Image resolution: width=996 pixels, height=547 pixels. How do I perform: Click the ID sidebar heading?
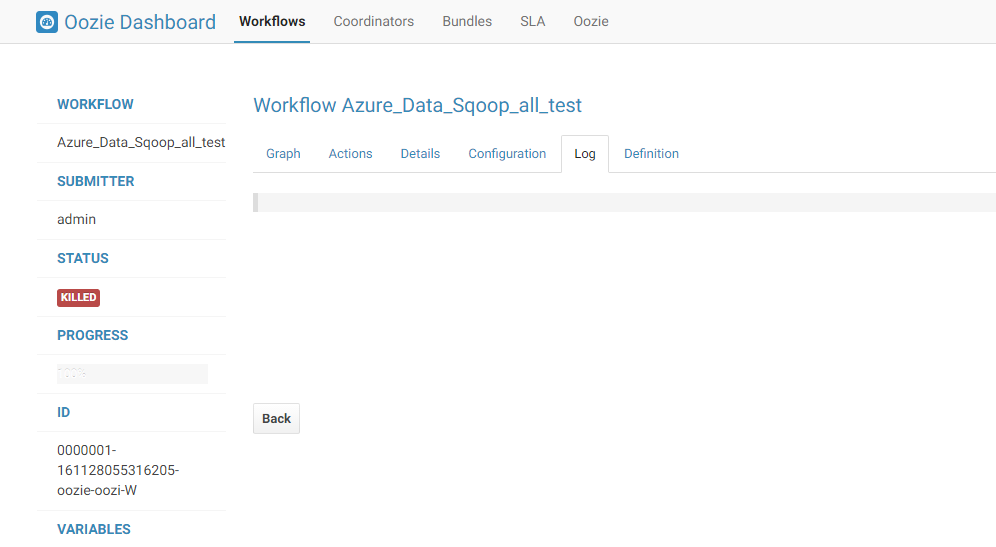pyautogui.click(x=64, y=412)
